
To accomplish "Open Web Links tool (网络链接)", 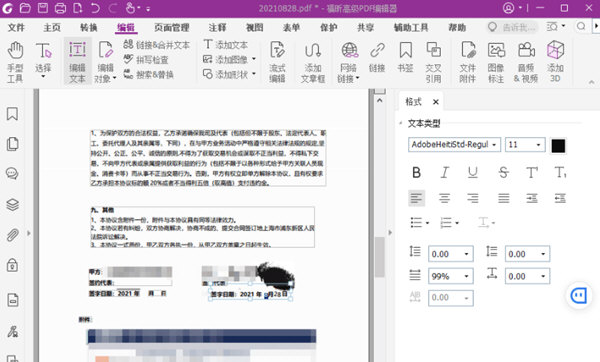I will coord(349,62).
